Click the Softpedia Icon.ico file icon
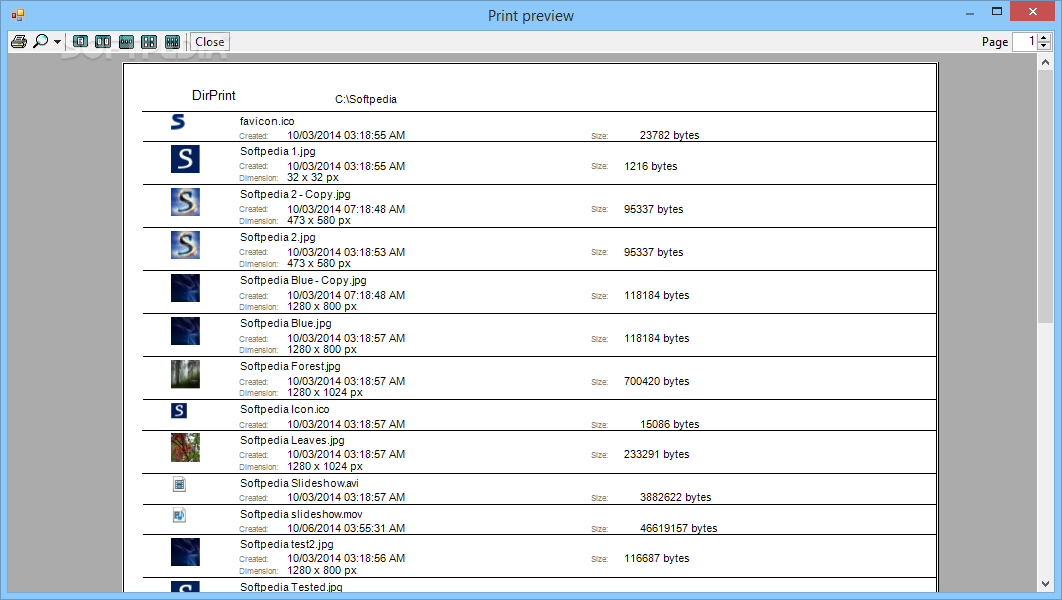1062x600 pixels. 179,410
